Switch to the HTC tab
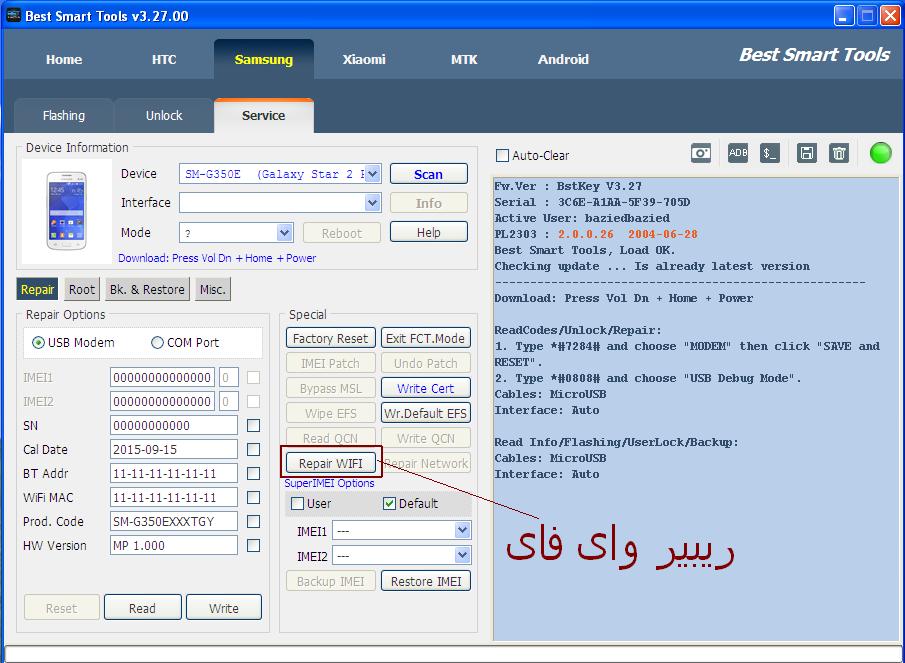The width and height of the screenshot is (905, 663). pos(164,59)
